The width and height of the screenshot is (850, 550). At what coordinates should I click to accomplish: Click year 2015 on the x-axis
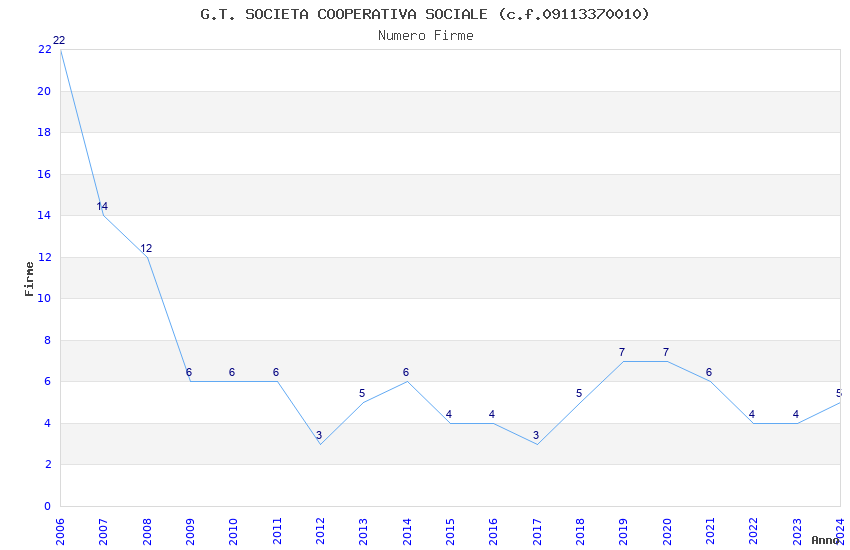[450, 532]
